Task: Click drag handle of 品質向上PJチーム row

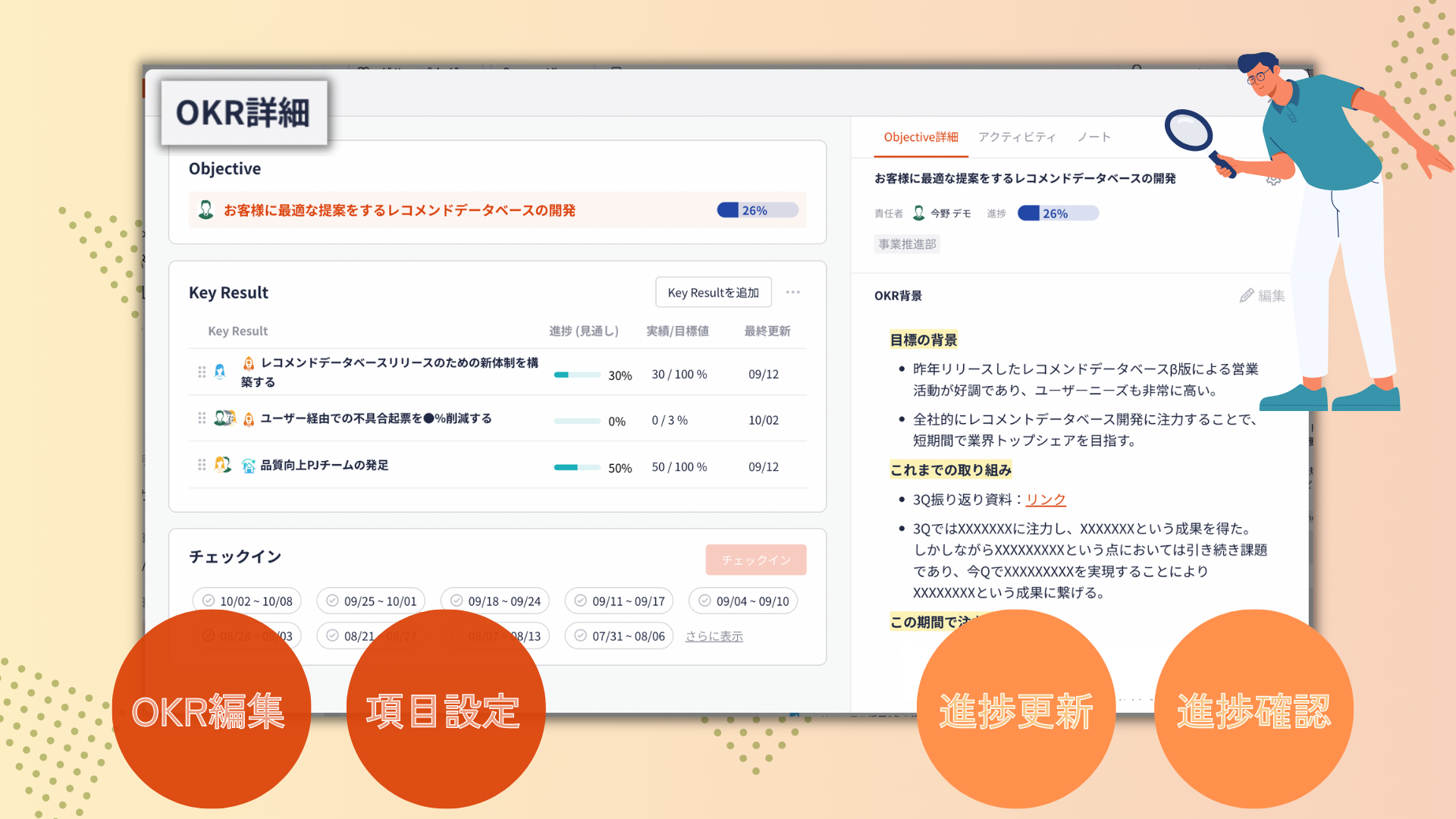Action: click(202, 465)
